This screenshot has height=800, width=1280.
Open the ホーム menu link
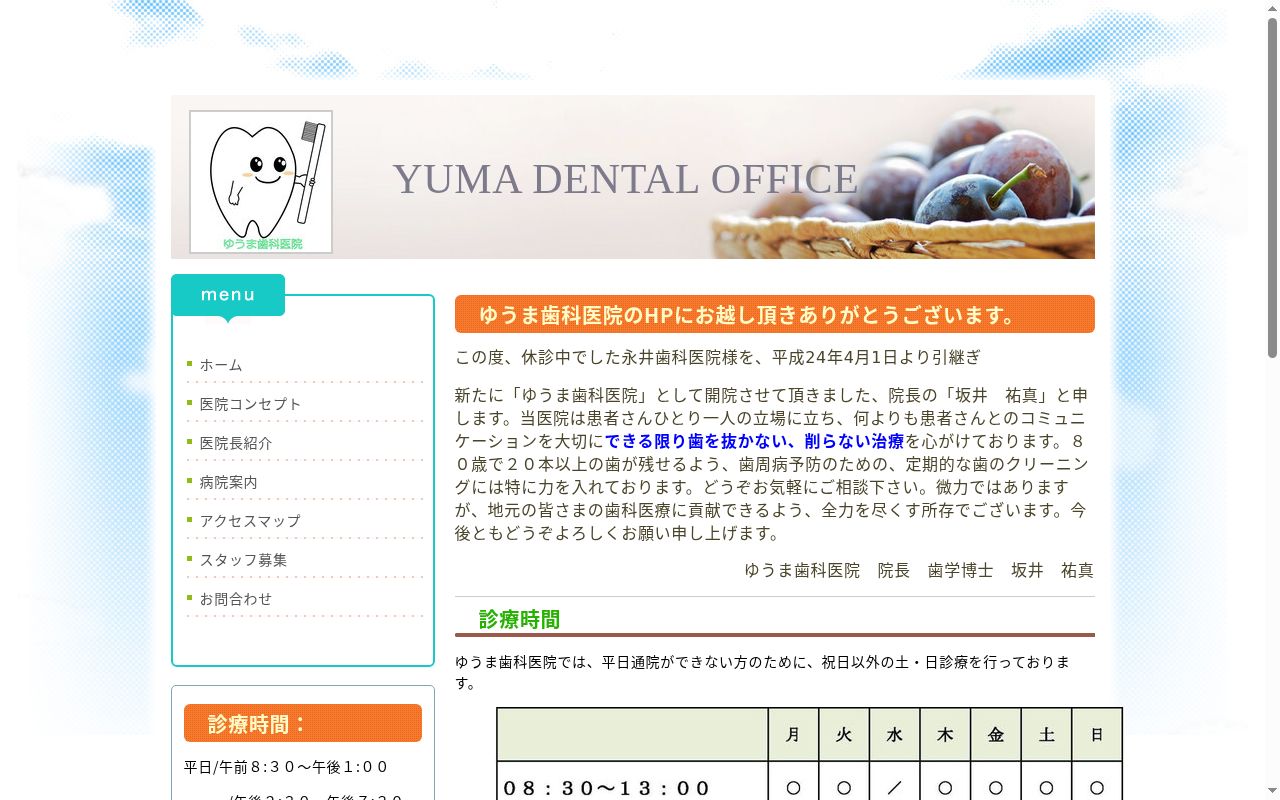pos(221,365)
